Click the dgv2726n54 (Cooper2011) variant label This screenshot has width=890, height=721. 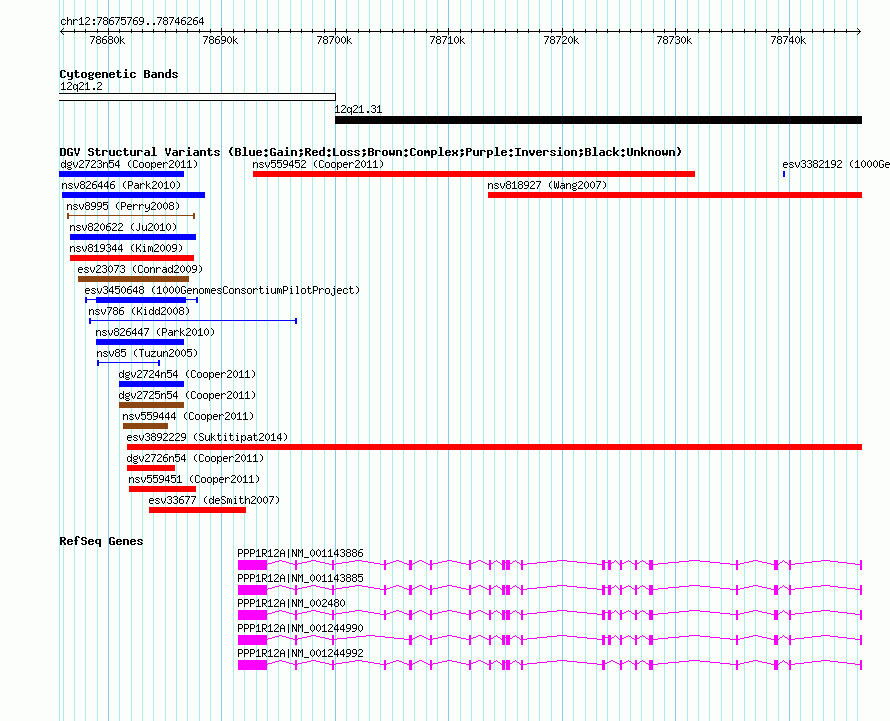[x=195, y=458]
